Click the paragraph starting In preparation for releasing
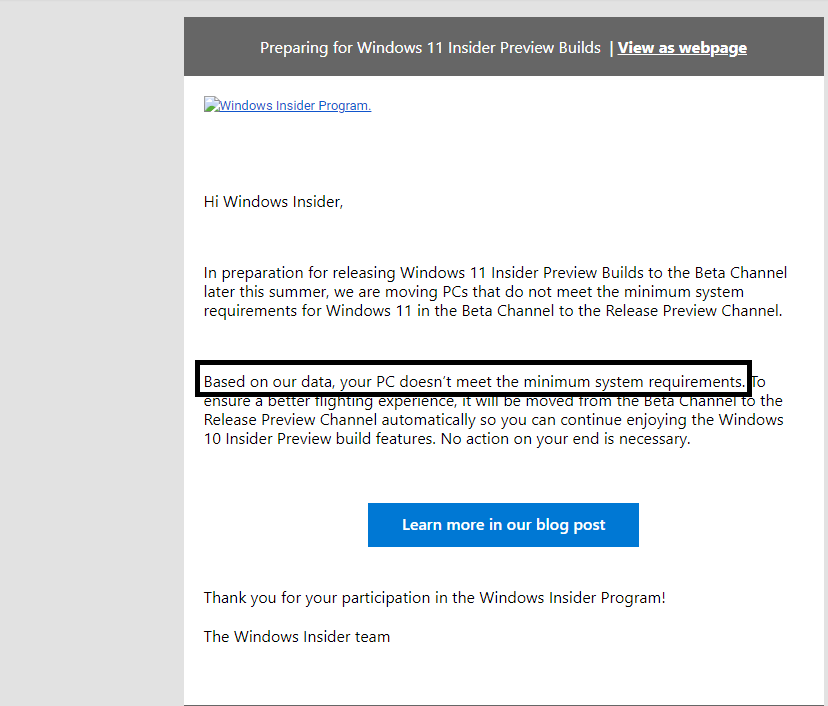The image size is (828, 706). point(495,291)
